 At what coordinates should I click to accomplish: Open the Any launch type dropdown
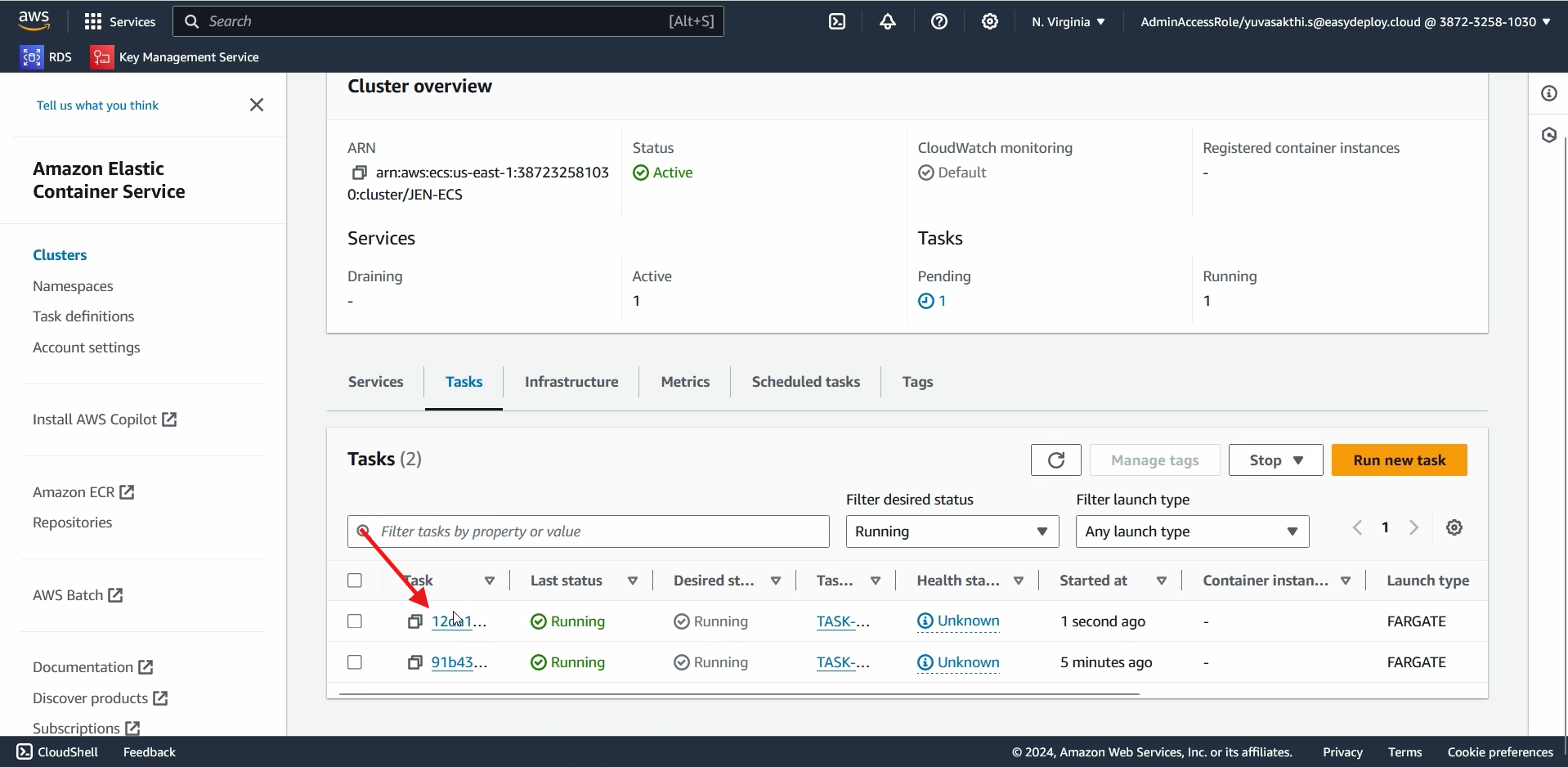click(1192, 532)
